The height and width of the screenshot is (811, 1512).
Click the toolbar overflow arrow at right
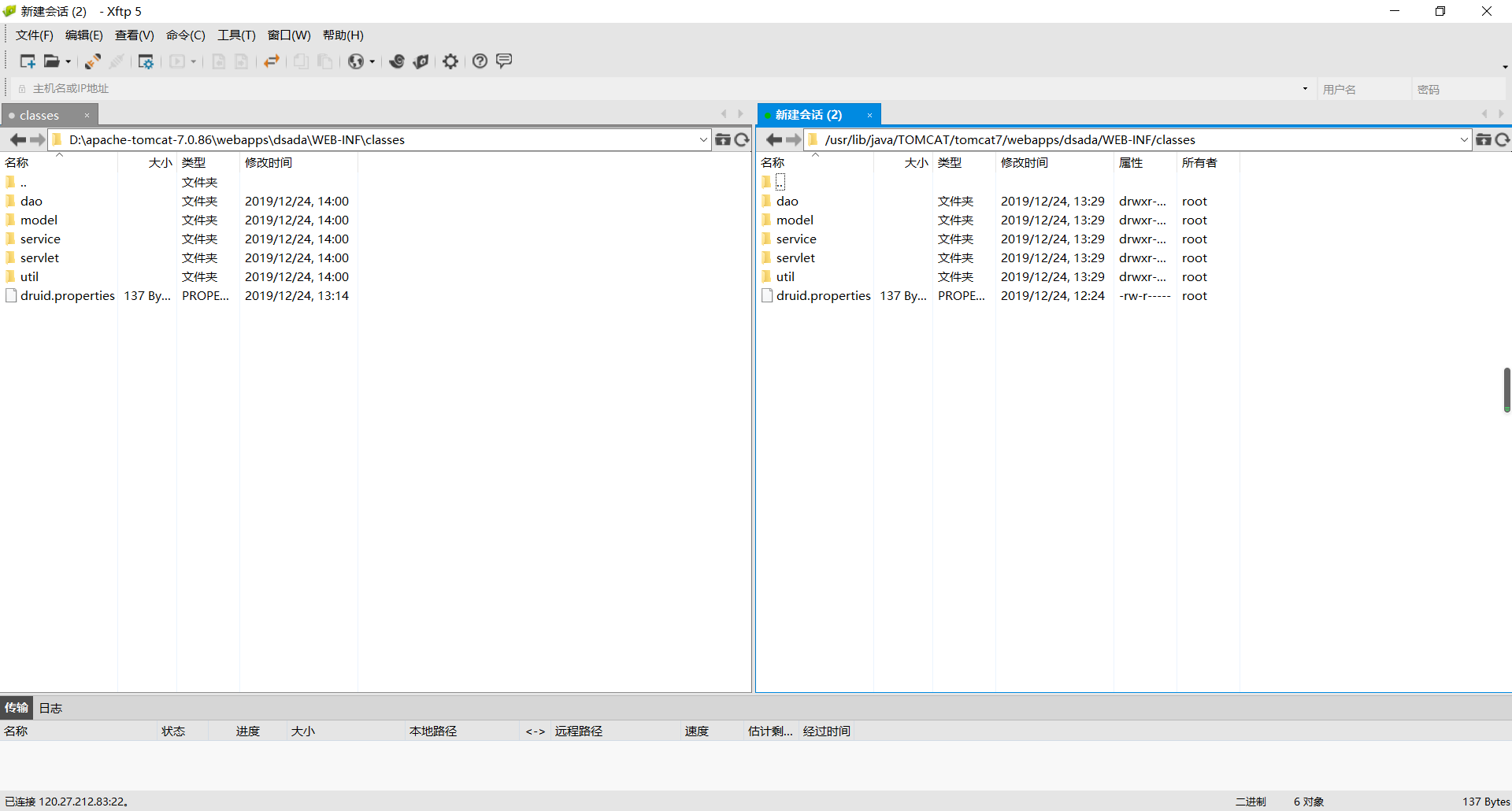coord(1505,67)
